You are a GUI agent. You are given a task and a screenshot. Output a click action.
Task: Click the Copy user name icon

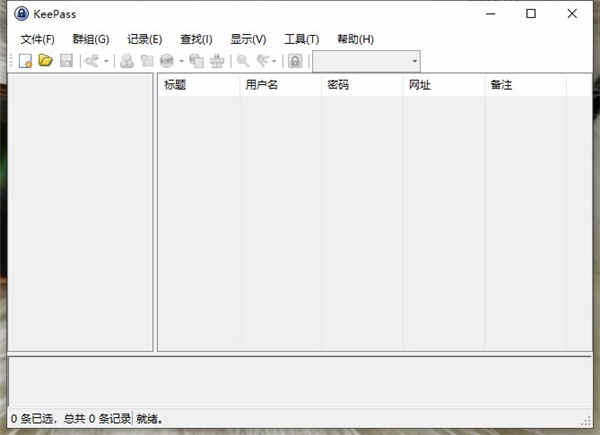click(x=127, y=61)
